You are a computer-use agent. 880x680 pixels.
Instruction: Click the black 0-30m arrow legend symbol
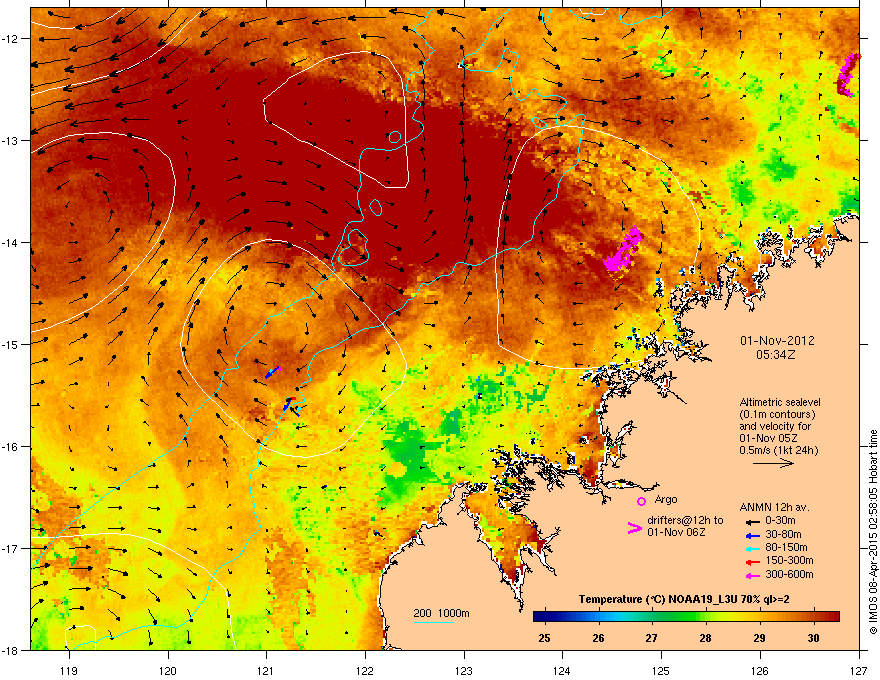click(753, 521)
